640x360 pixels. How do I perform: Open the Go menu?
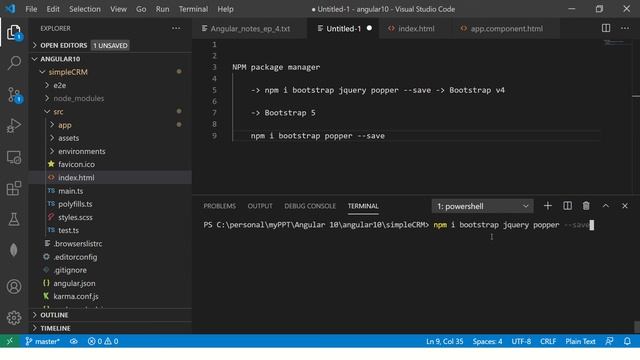[x=141, y=9]
